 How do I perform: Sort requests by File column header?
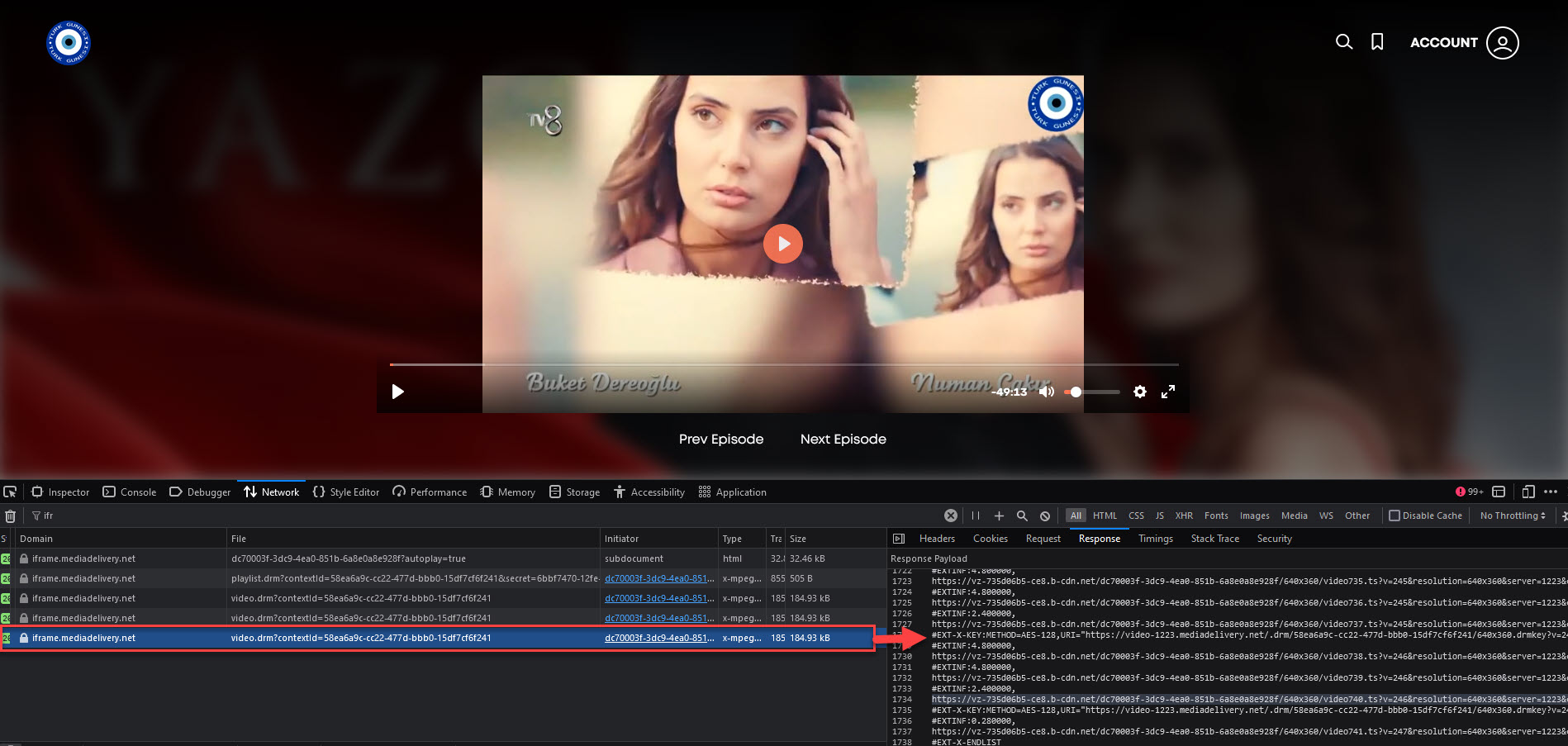tap(413, 539)
